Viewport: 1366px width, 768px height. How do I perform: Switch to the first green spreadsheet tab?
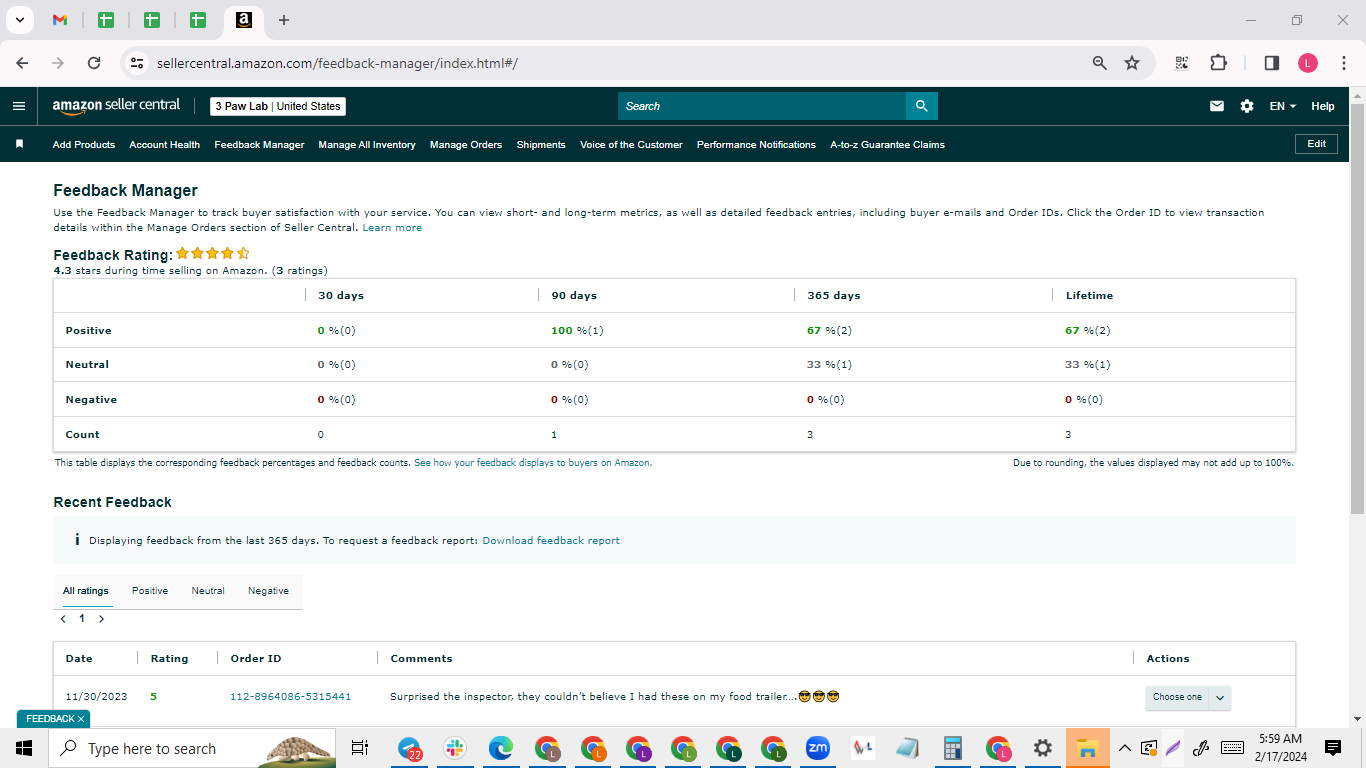pos(106,20)
